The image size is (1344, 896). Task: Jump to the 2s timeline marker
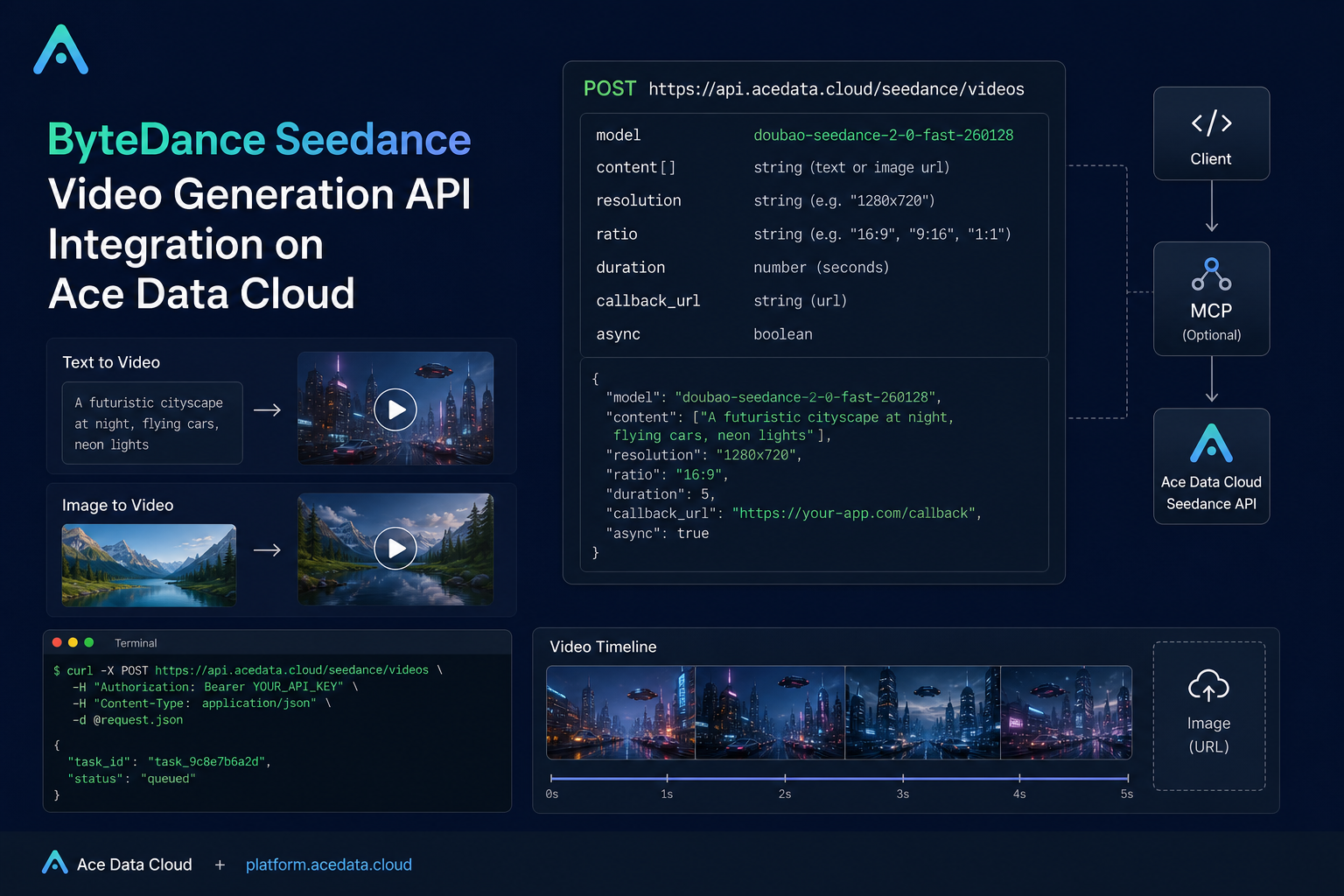(785, 794)
